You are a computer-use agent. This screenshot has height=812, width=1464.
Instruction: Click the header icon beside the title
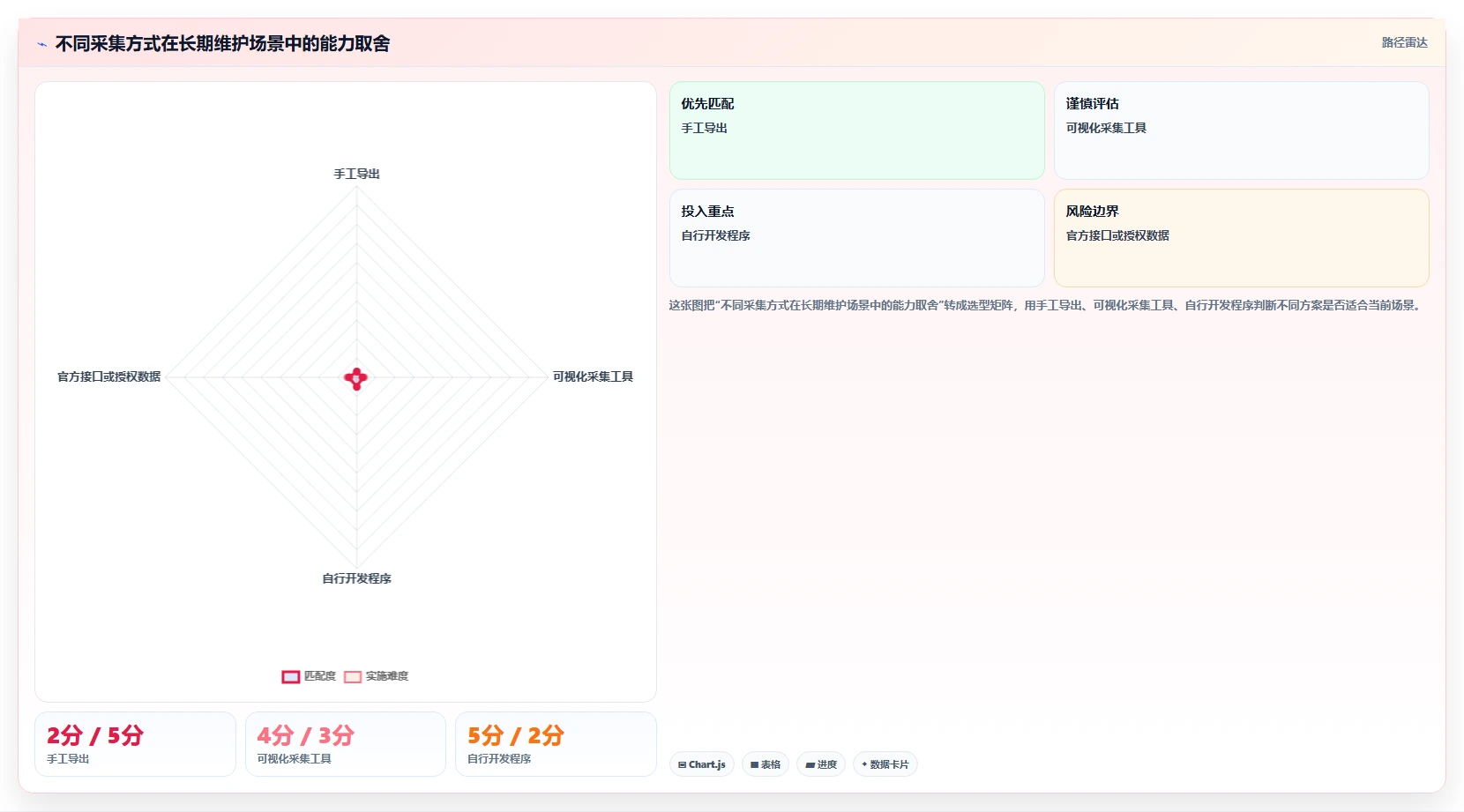tap(41, 44)
